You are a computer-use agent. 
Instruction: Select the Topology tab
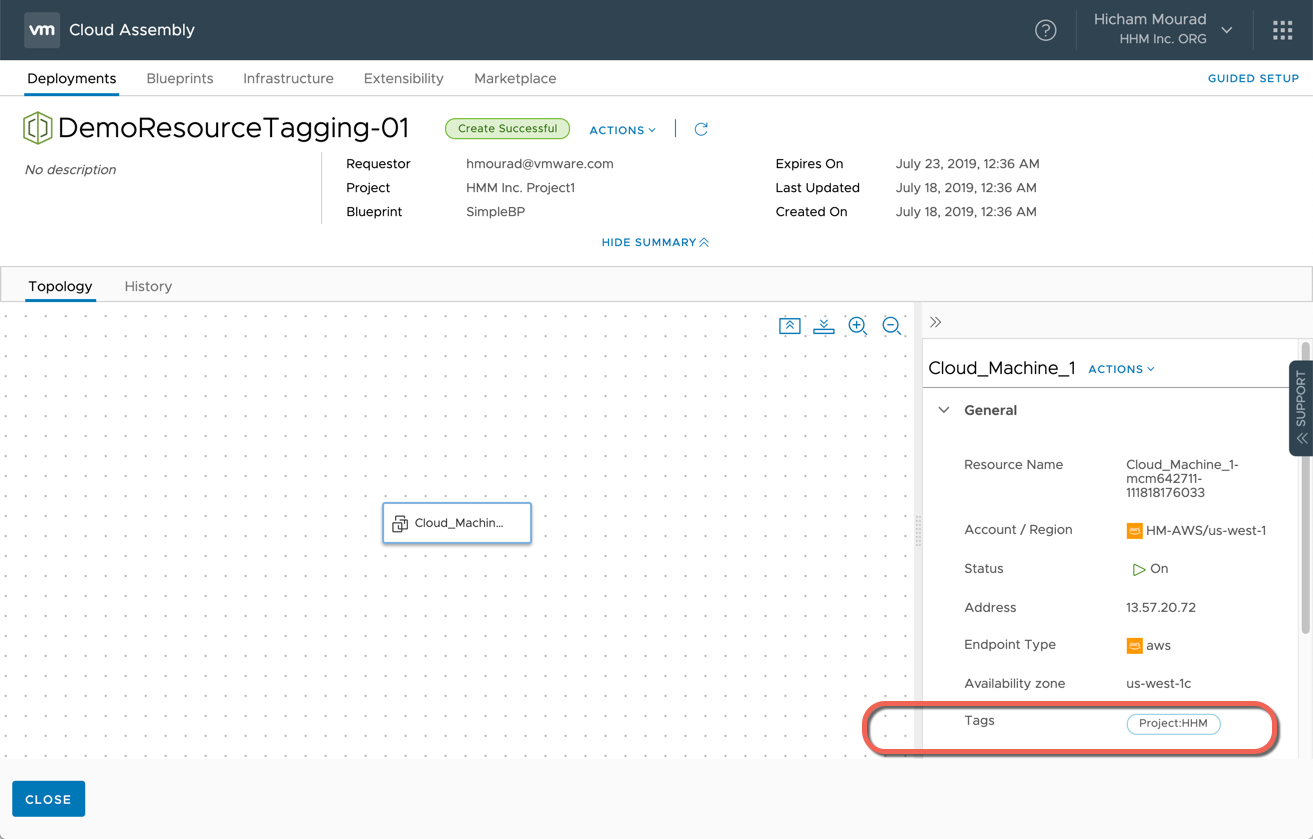[x=60, y=286]
